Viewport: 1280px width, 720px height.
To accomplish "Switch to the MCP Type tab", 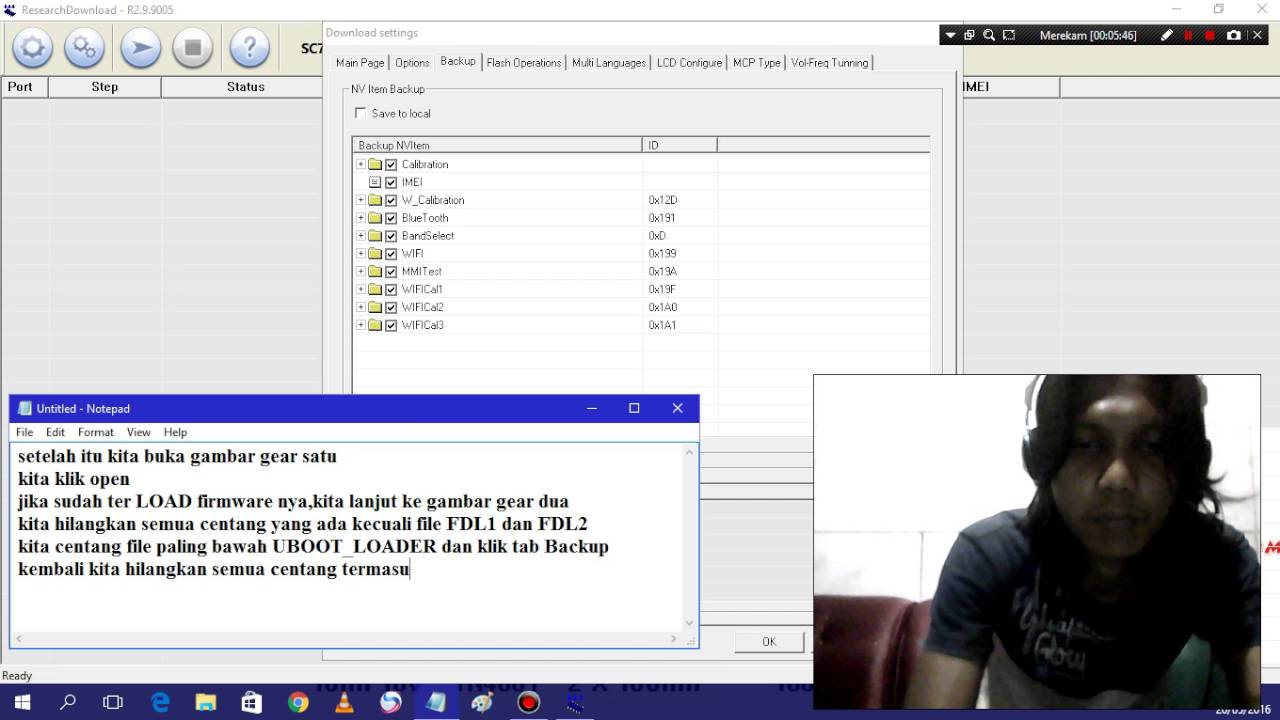I will click(756, 63).
